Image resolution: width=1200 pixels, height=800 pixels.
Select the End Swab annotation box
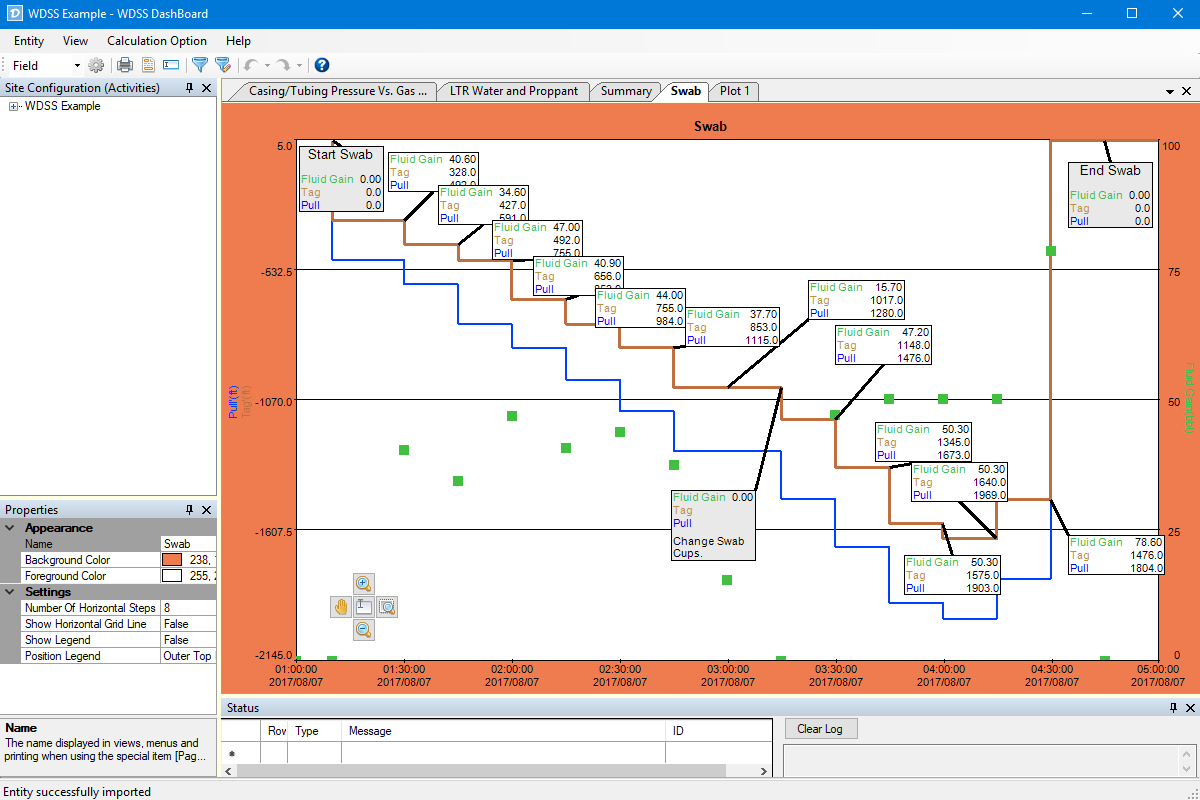[x=1110, y=195]
